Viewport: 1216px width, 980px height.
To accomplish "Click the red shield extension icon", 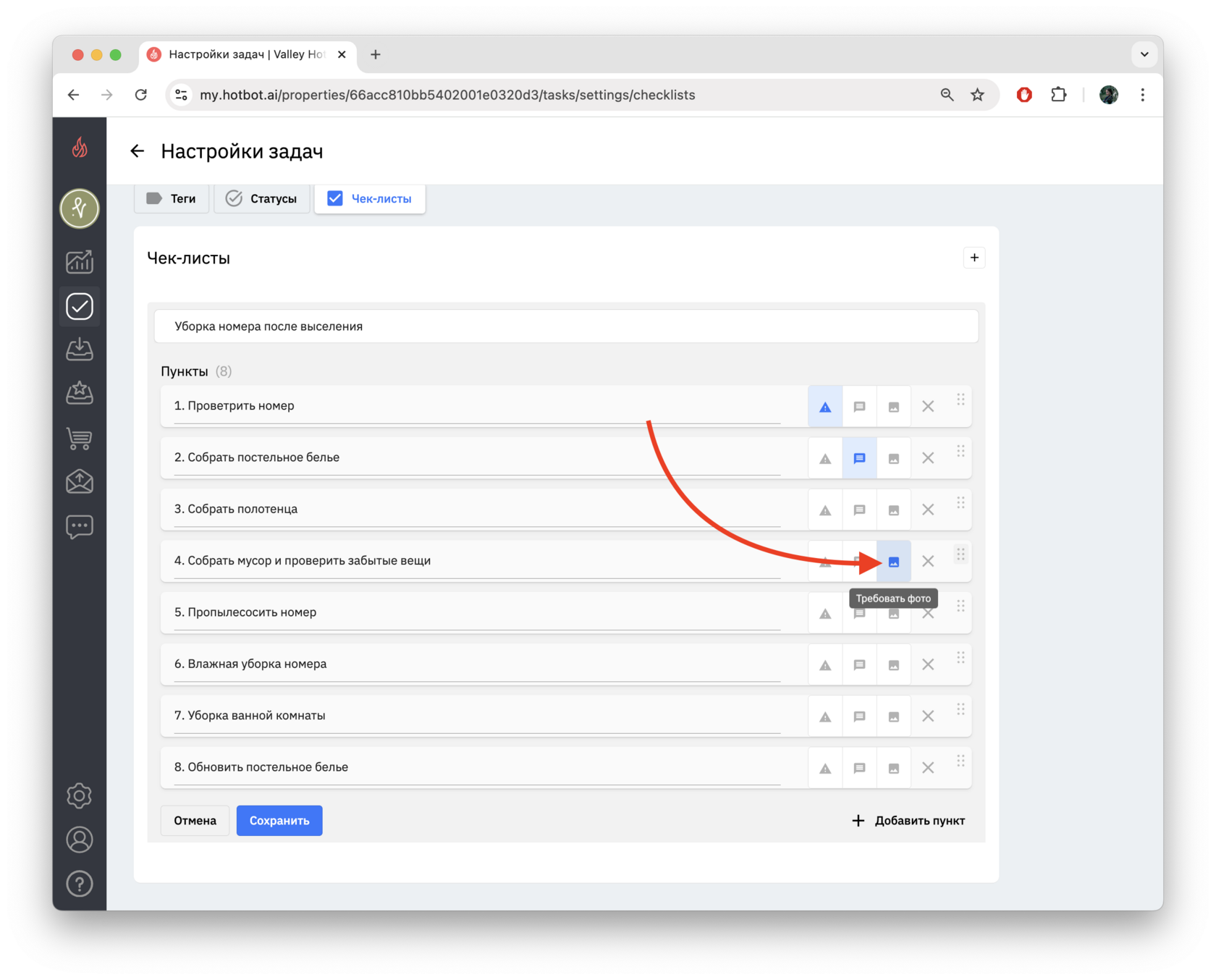I will click(x=1024, y=95).
